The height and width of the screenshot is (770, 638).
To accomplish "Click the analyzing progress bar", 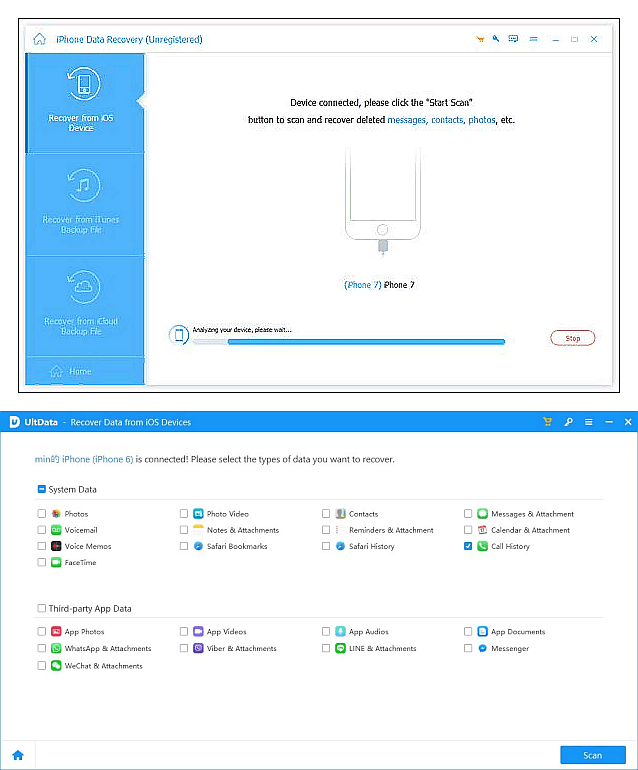I will pyautogui.click(x=349, y=342).
